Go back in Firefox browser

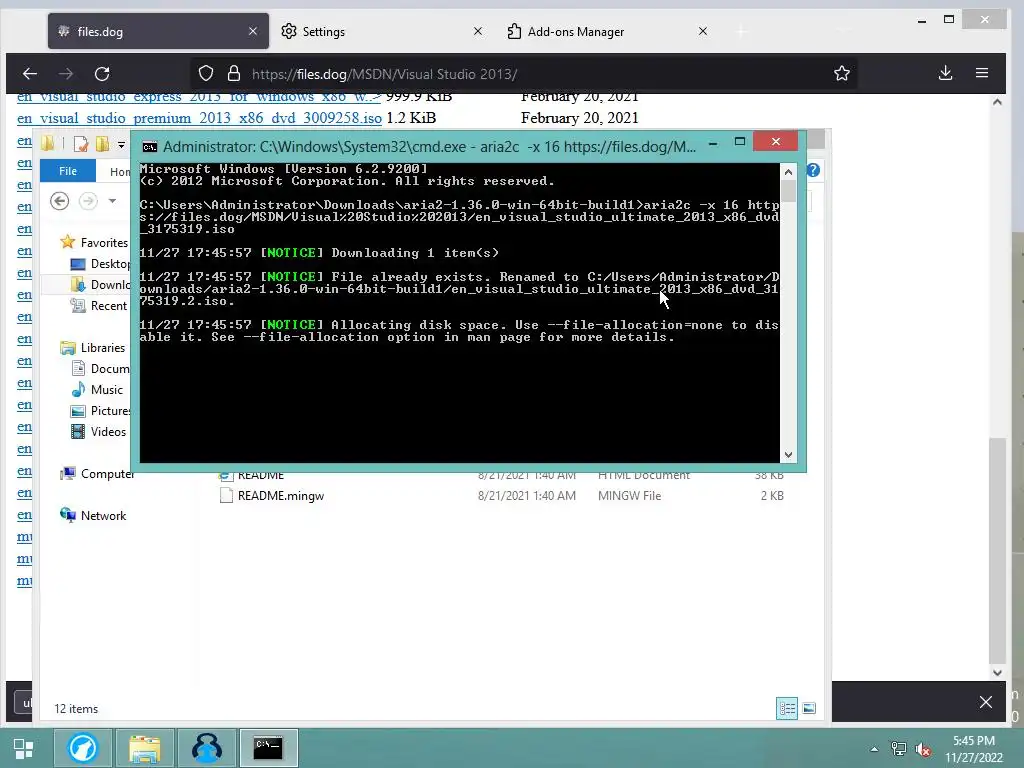[30, 74]
